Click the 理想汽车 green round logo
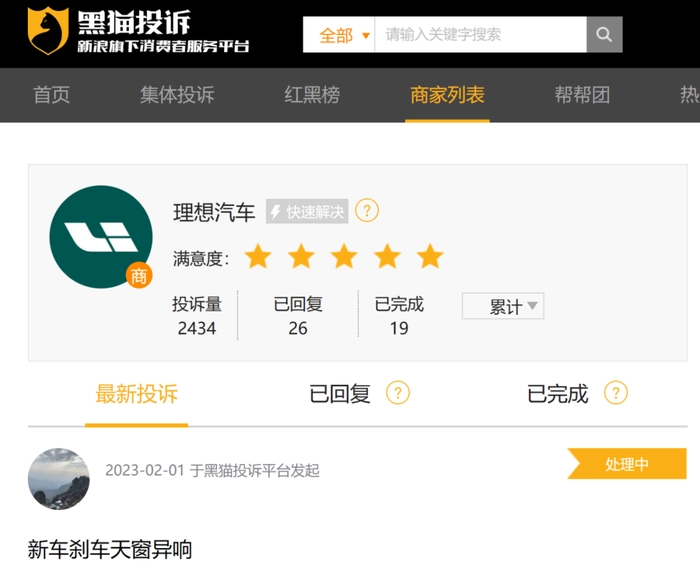 [101, 237]
